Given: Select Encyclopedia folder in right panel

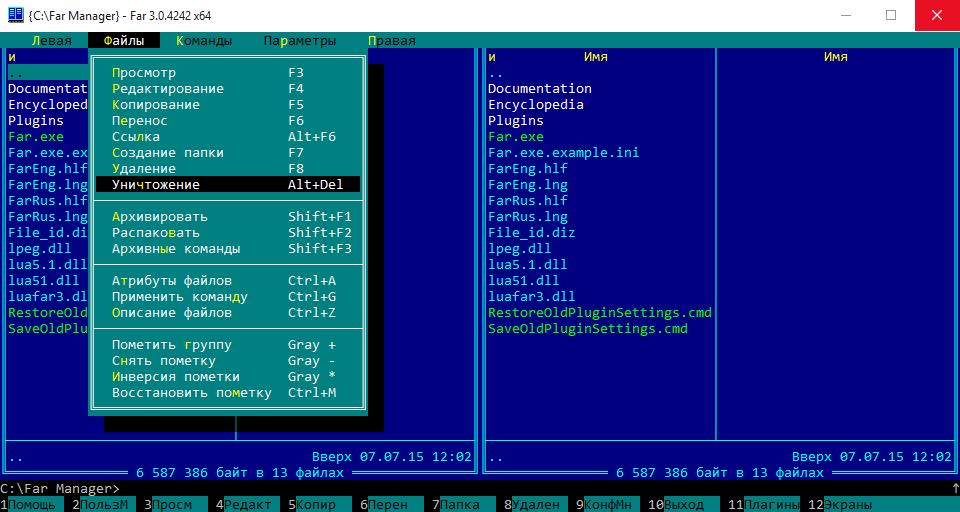Looking at the screenshot, I should pyautogui.click(x=536, y=105).
